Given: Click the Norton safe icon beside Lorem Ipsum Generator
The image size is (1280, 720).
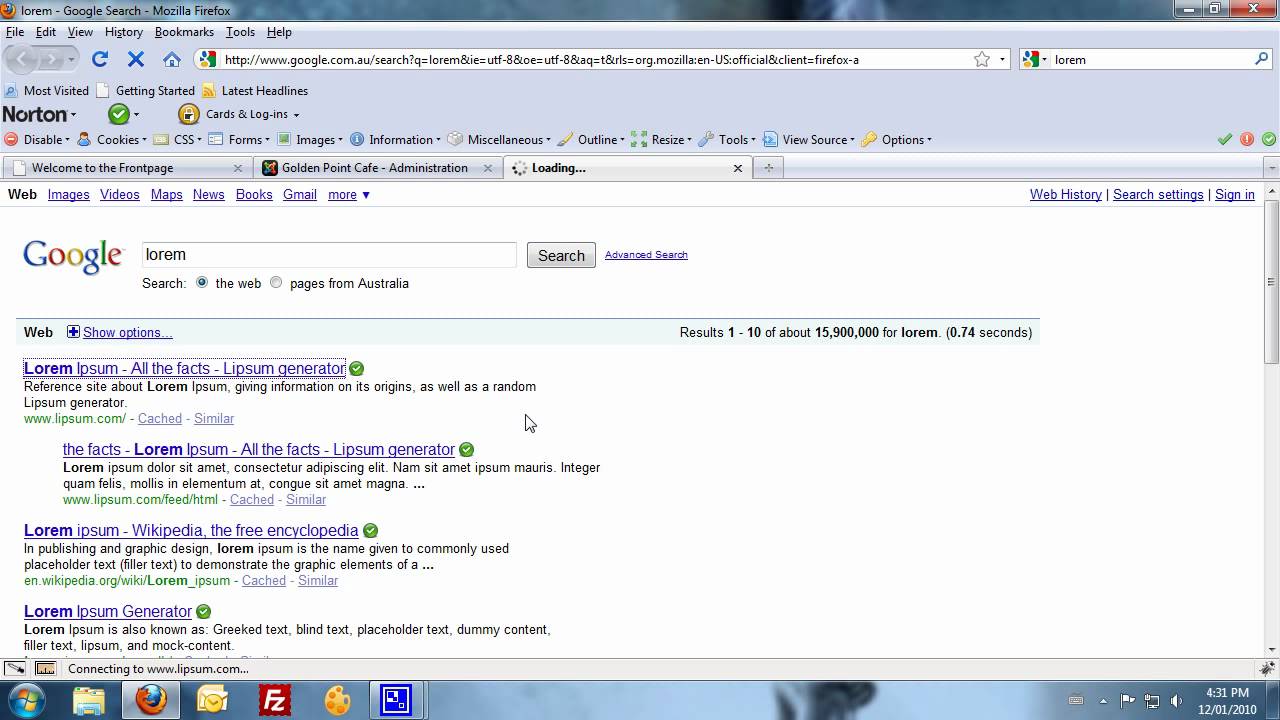Looking at the screenshot, I should 204,612.
